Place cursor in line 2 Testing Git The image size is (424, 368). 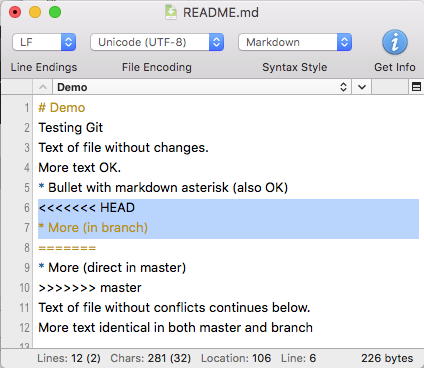point(71,128)
